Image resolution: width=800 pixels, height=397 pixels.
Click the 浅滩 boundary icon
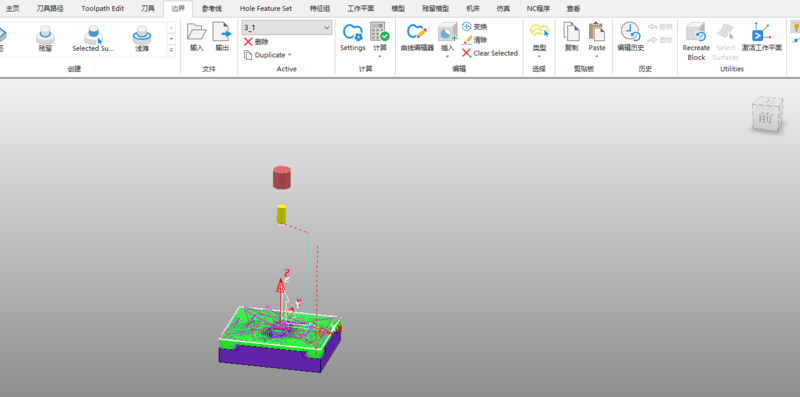[x=142, y=39]
